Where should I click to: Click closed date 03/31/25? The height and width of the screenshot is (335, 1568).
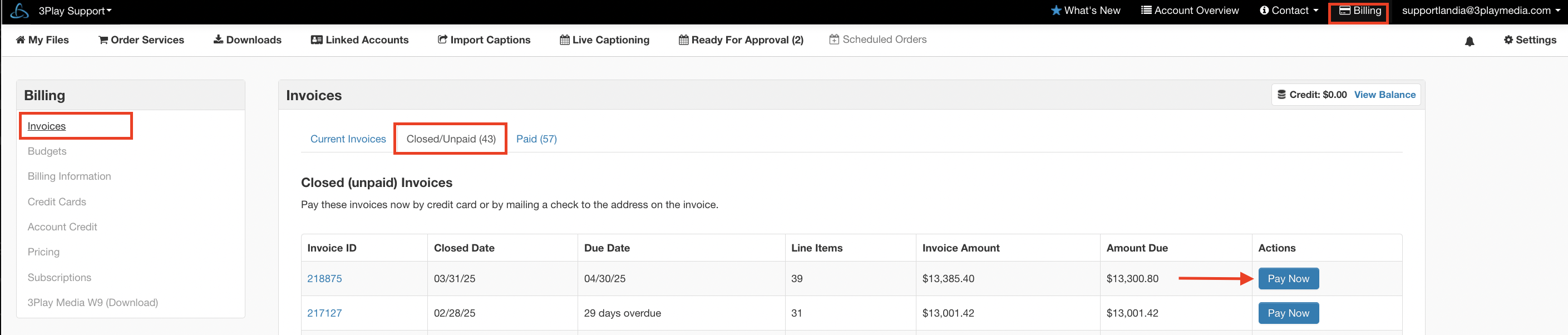point(455,278)
